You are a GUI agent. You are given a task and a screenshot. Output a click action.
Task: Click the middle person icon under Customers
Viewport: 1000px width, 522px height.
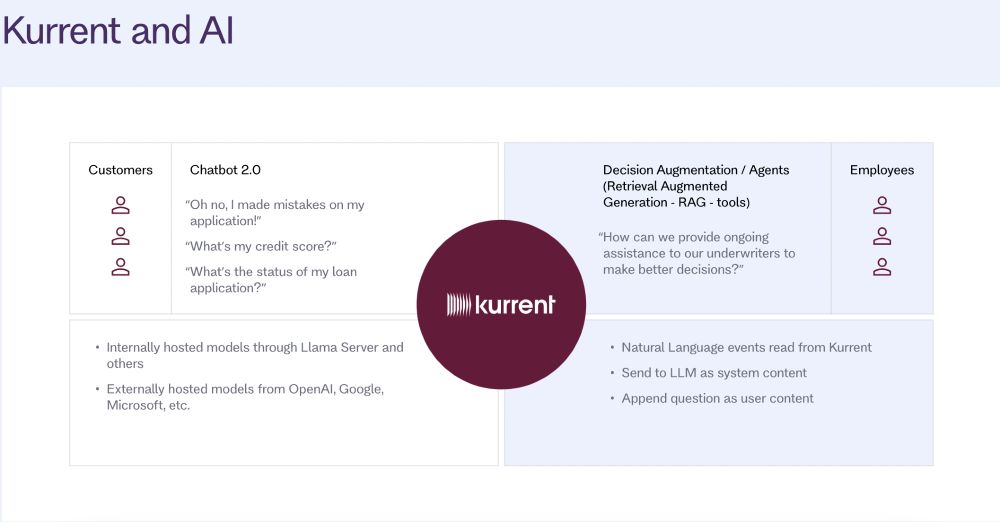(121, 236)
